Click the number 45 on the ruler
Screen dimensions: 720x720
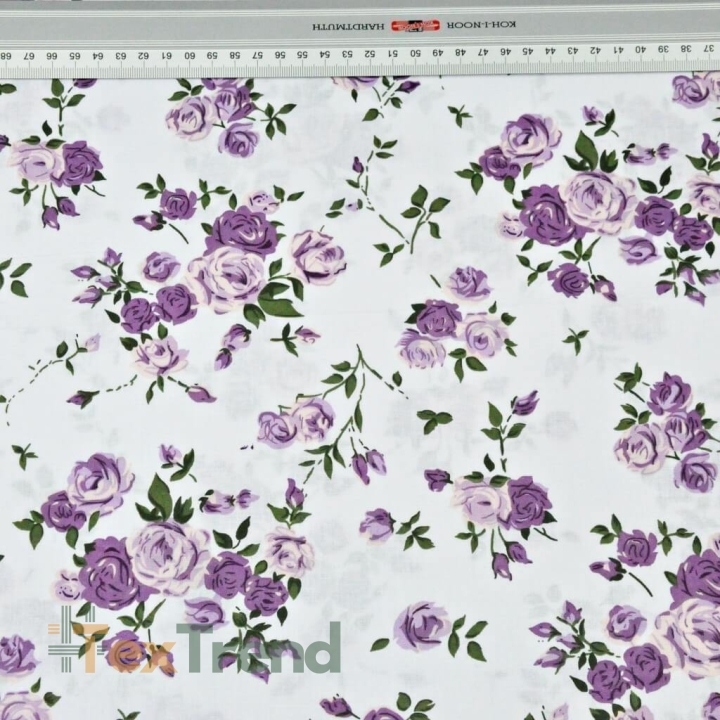(528, 51)
